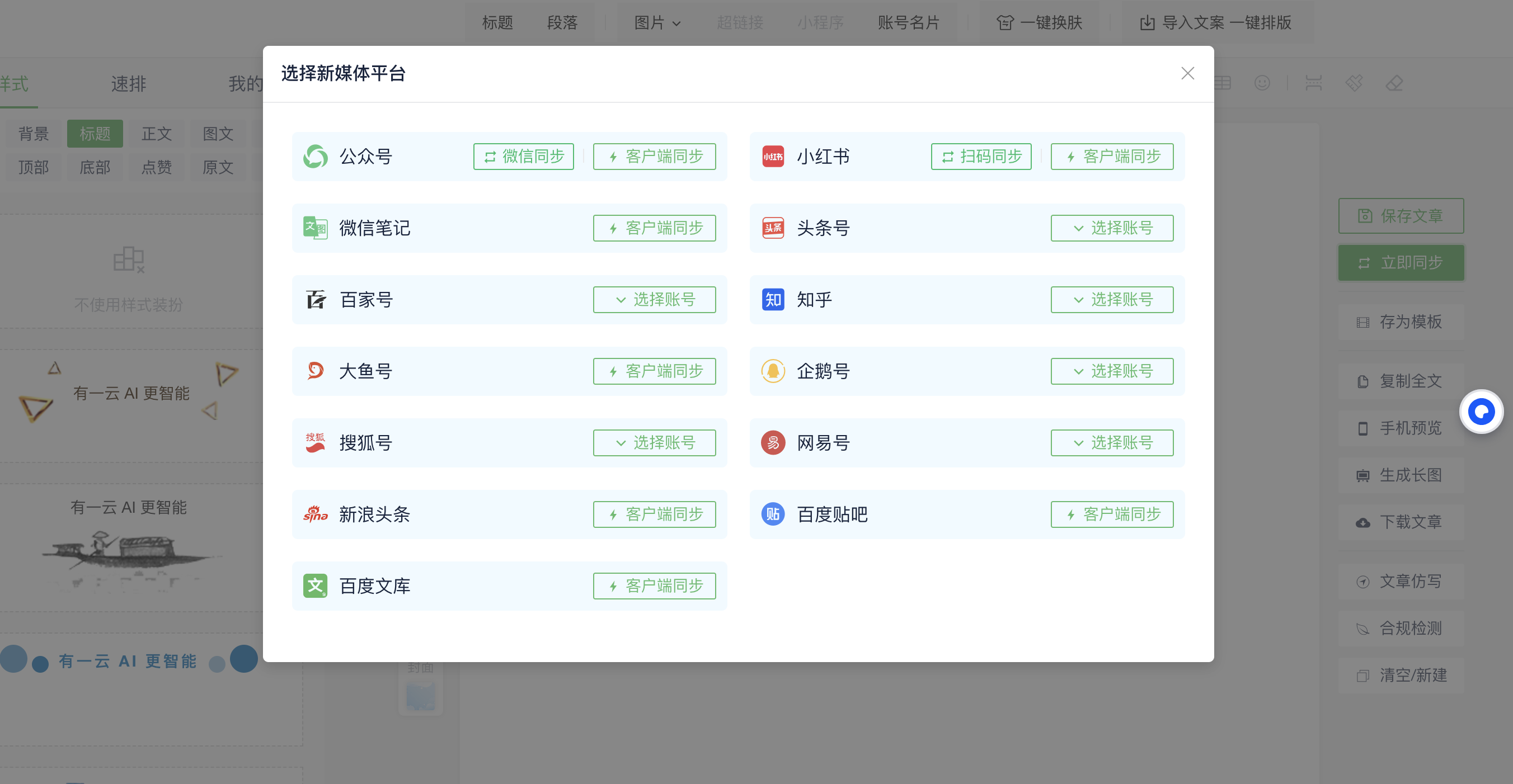This screenshot has height=784, width=1513.
Task: Click the 百家号 logo icon
Action: click(316, 299)
